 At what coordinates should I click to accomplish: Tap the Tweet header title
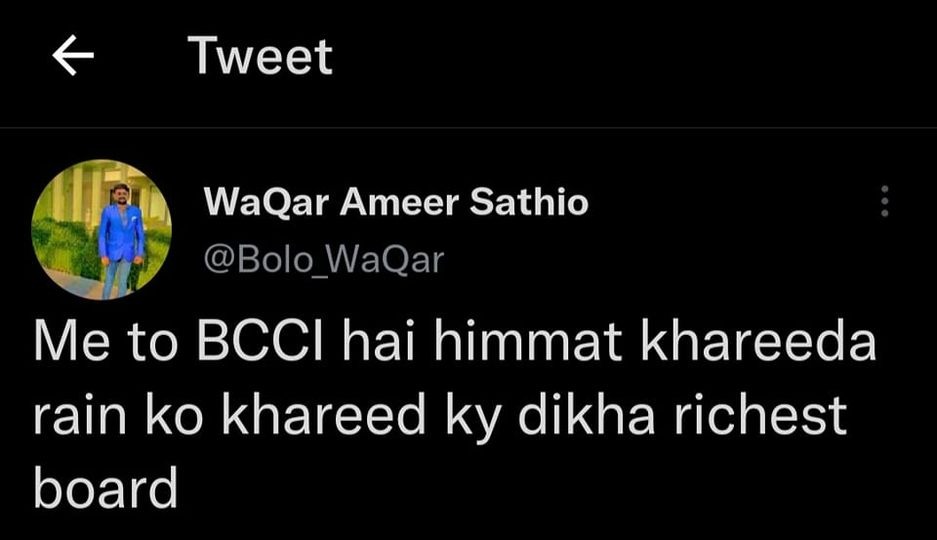coord(260,56)
